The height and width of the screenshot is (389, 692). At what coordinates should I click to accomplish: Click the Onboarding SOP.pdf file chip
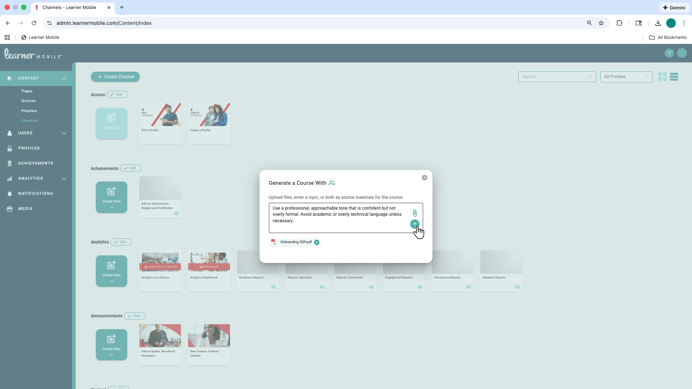pyautogui.click(x=295, y=242)
